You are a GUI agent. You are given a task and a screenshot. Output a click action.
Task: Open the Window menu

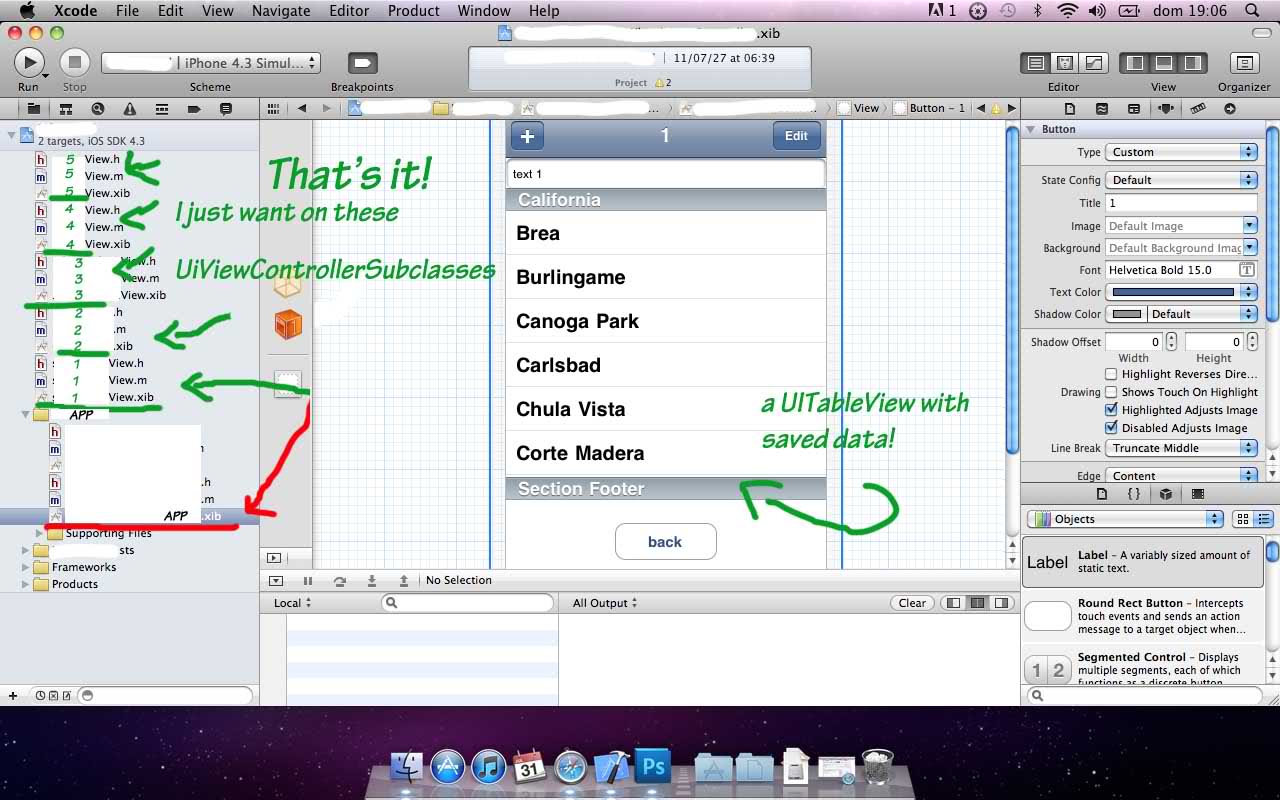[484, 11]
